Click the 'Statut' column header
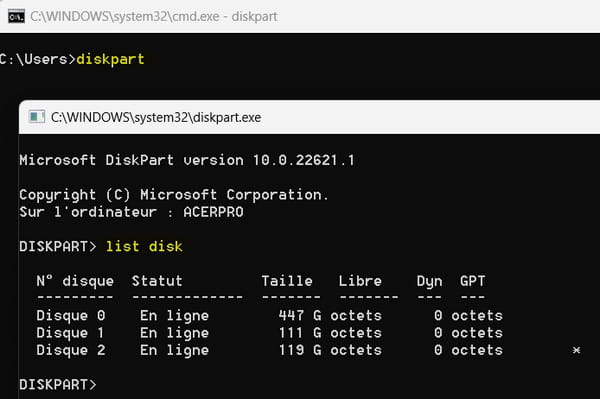The width and height of the screenshot is (600, 399). [x=157, y=281]
